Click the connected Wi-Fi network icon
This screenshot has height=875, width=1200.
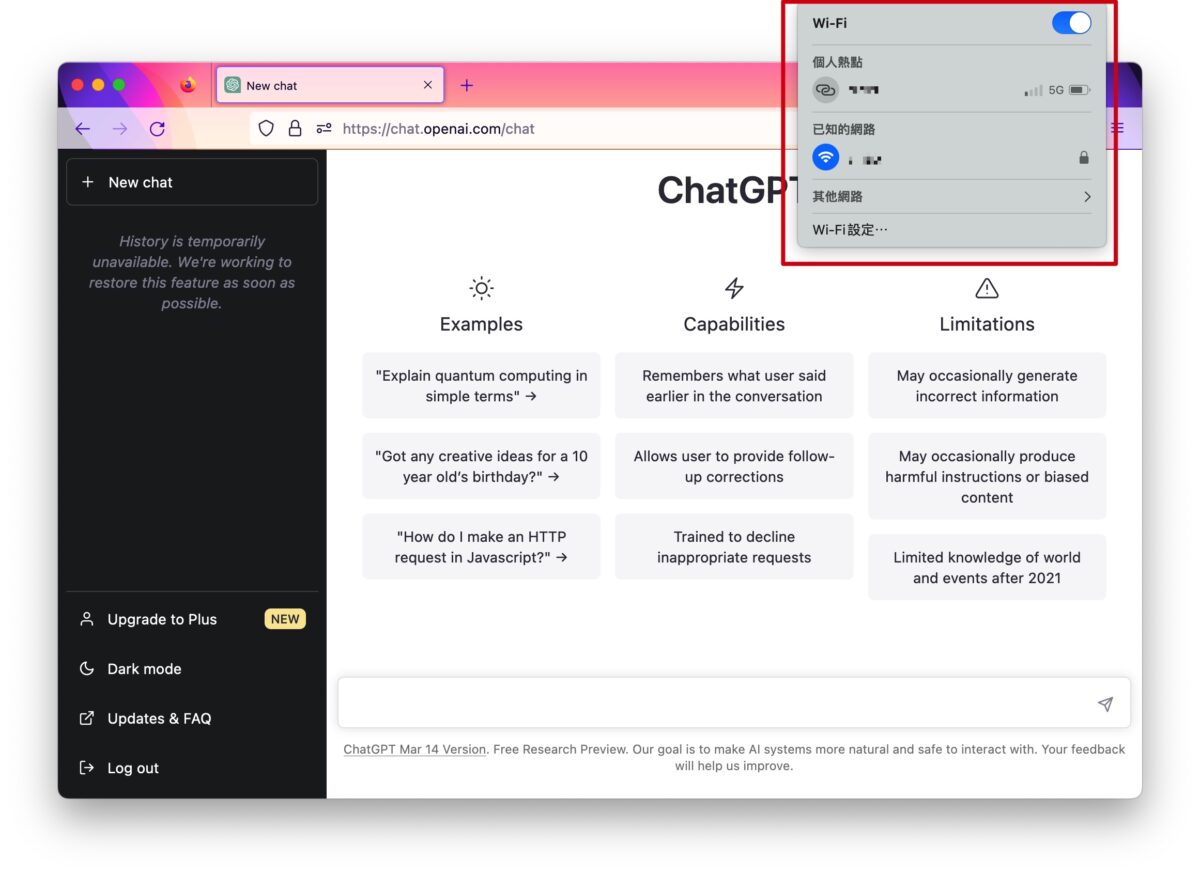[825, 158]
